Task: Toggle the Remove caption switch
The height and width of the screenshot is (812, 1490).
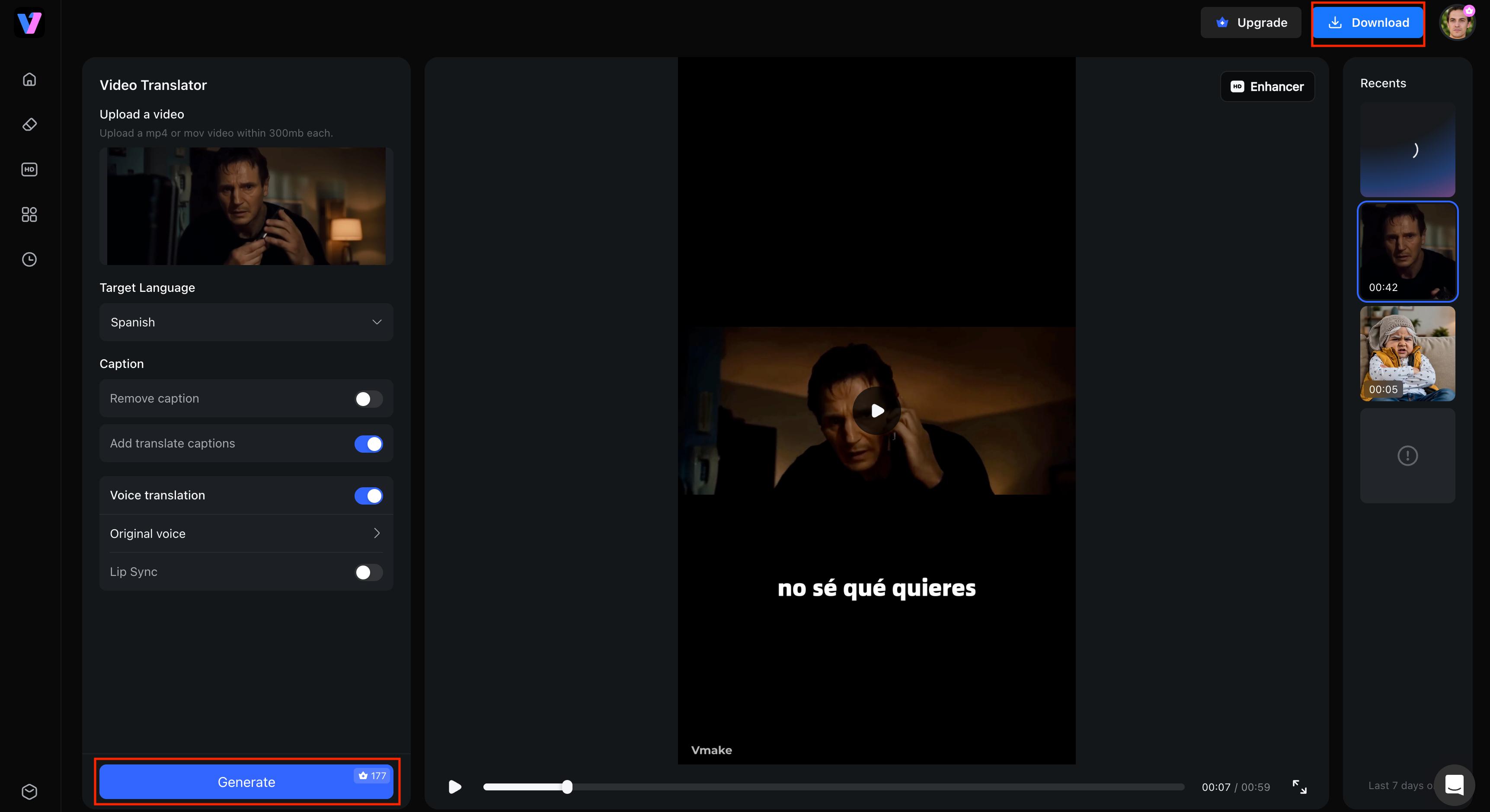Action: tap(368, 399)
